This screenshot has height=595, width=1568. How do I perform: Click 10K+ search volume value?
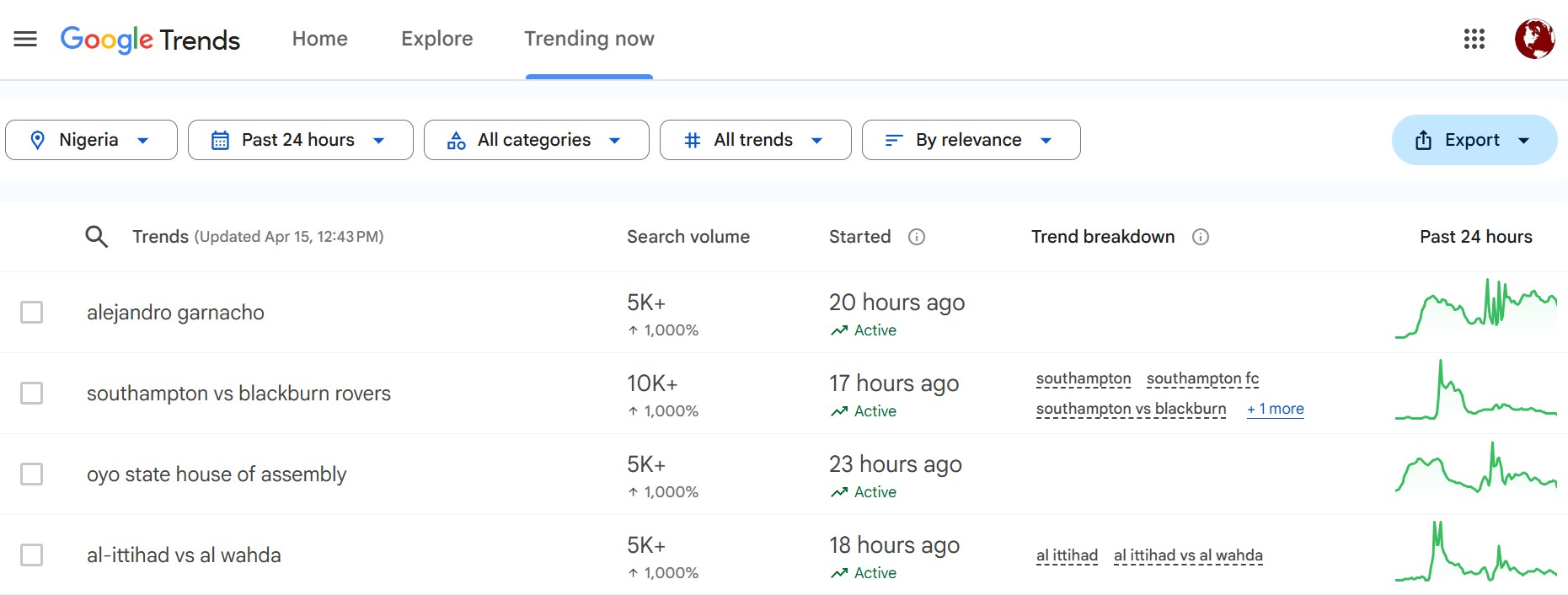(652, 383)
